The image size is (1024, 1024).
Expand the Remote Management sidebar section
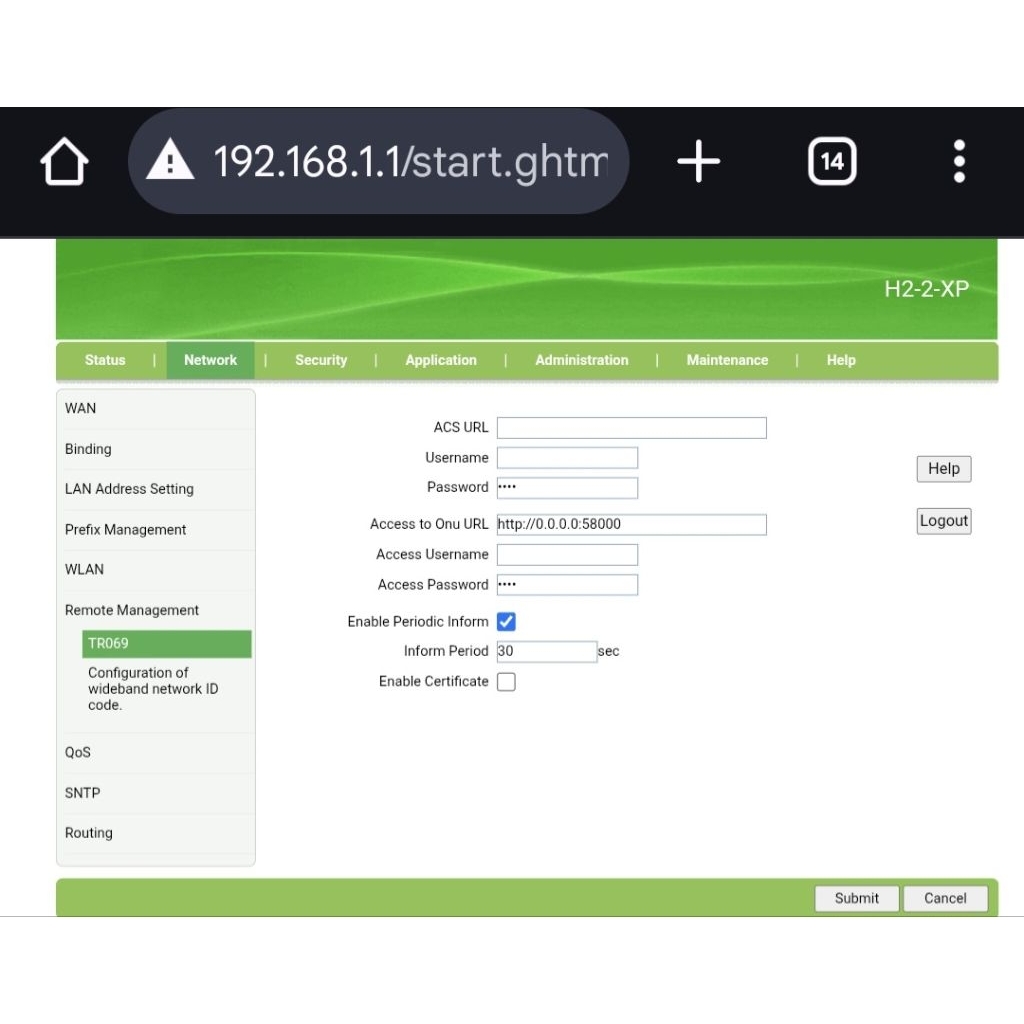click(132, 610)
